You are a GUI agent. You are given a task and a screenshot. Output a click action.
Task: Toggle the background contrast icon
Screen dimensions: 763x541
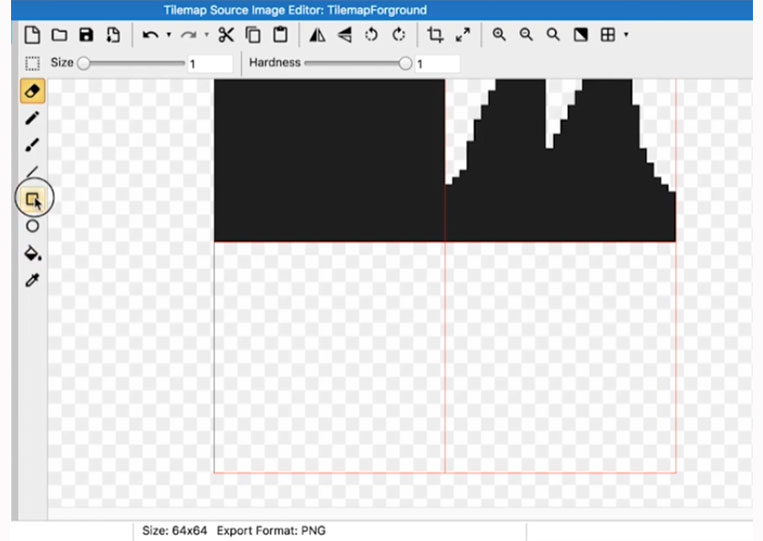pos(581,35)
